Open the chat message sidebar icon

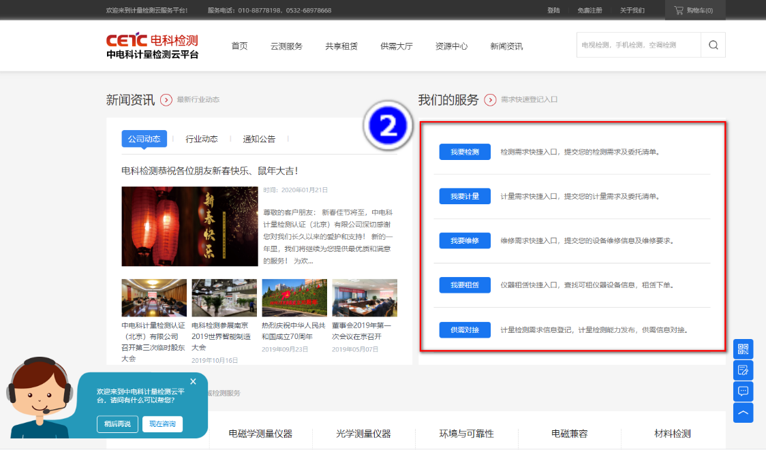click(x=743, y=391)
